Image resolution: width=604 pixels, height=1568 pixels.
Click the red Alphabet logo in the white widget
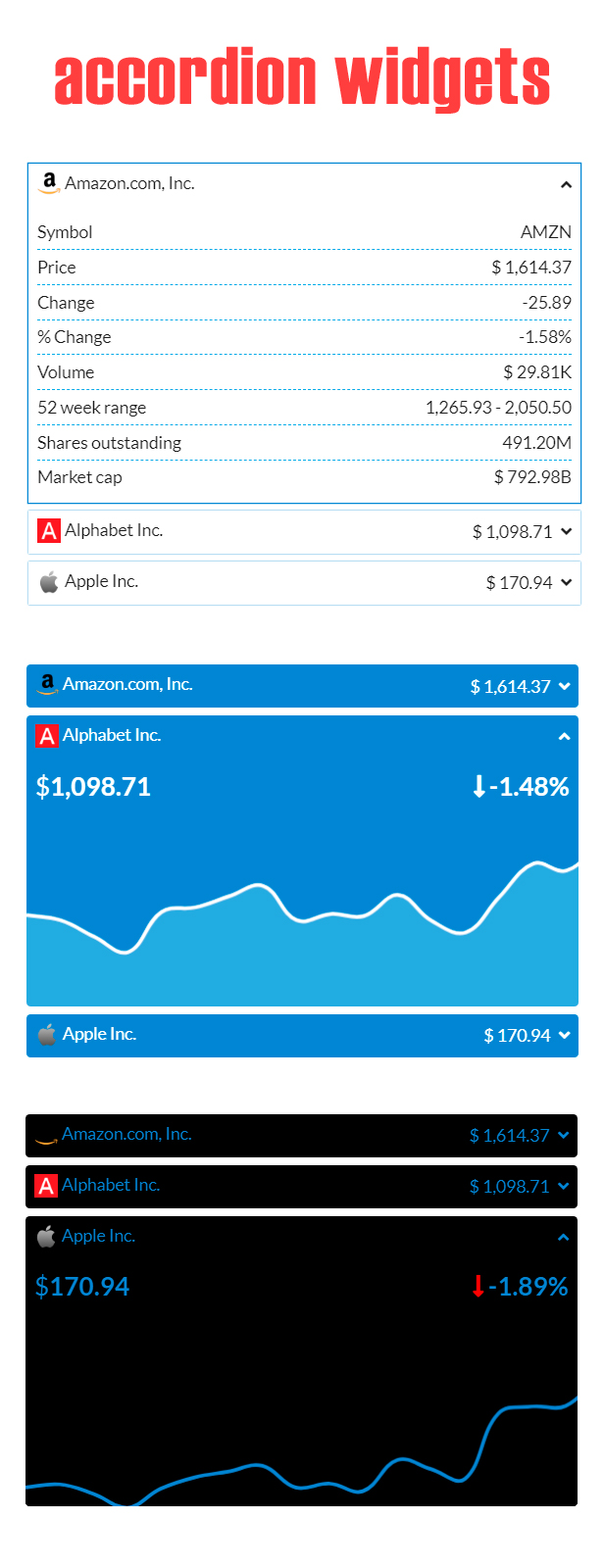(49, 531)
